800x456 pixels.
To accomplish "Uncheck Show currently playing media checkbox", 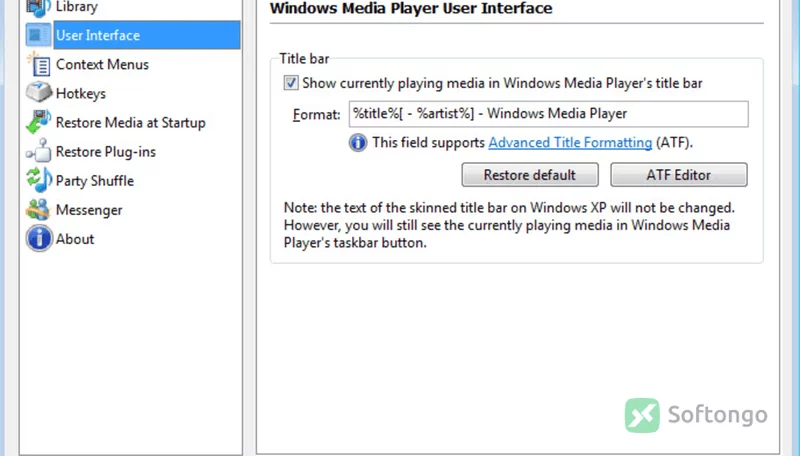I will point(291,83).
